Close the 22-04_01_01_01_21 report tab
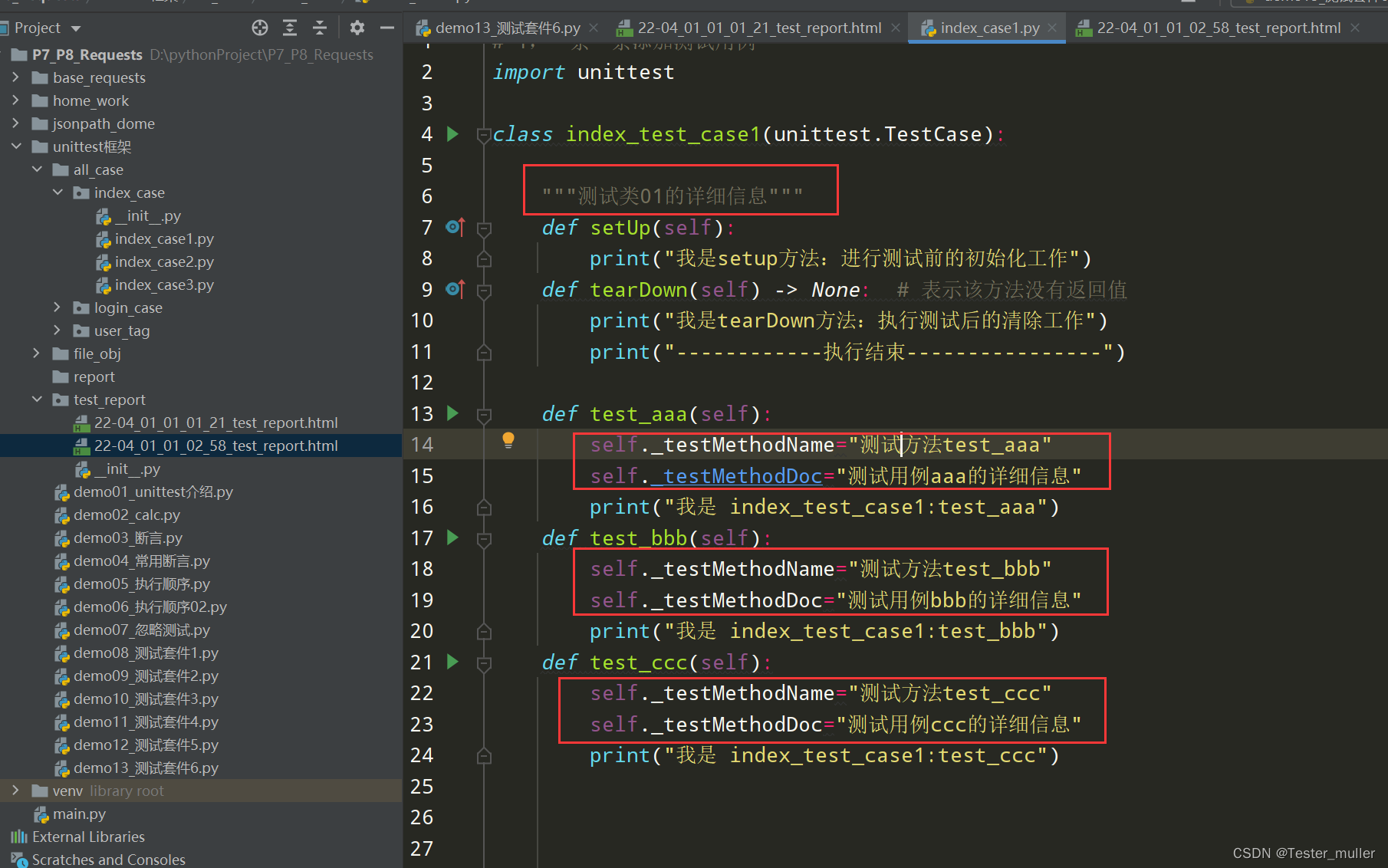 pos(896,28)
